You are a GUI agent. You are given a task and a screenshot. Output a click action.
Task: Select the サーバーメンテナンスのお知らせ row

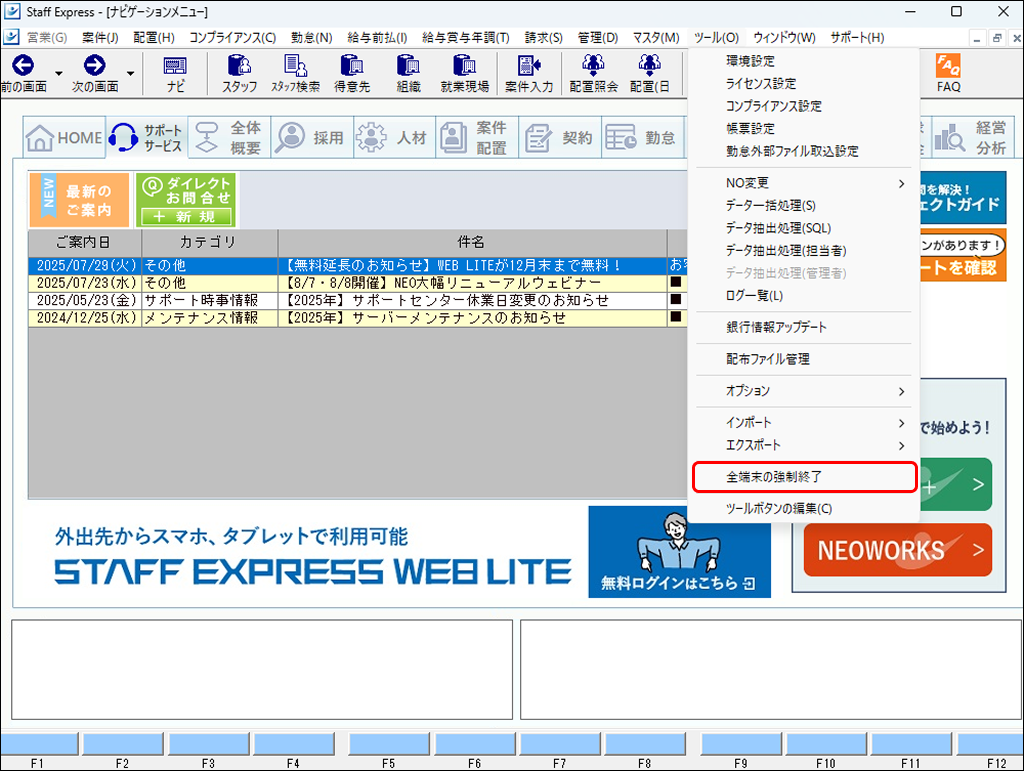click(x=357, y=318)
